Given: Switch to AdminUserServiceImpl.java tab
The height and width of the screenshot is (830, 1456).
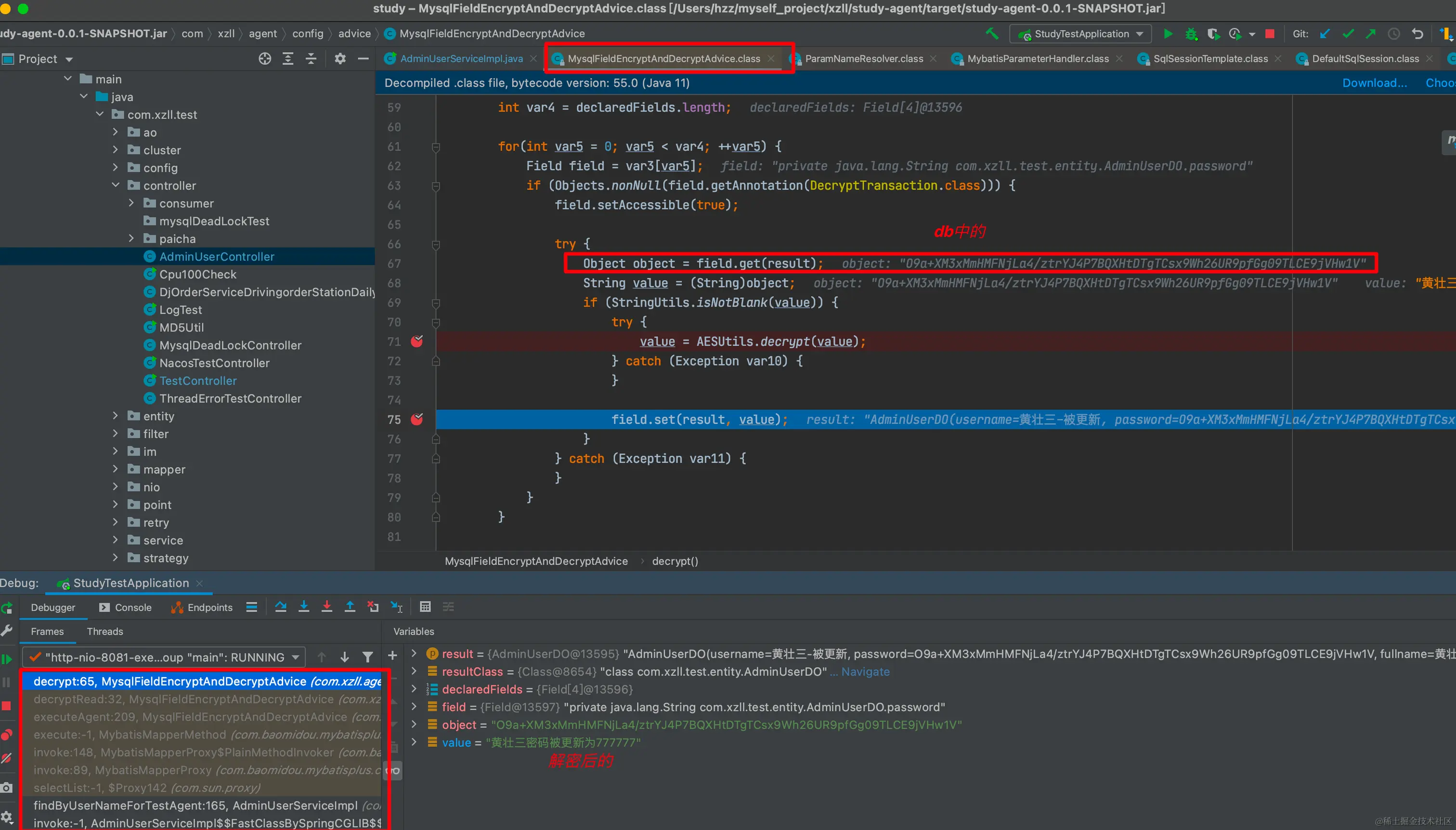Looking at the screenshot, I should 460,59.
